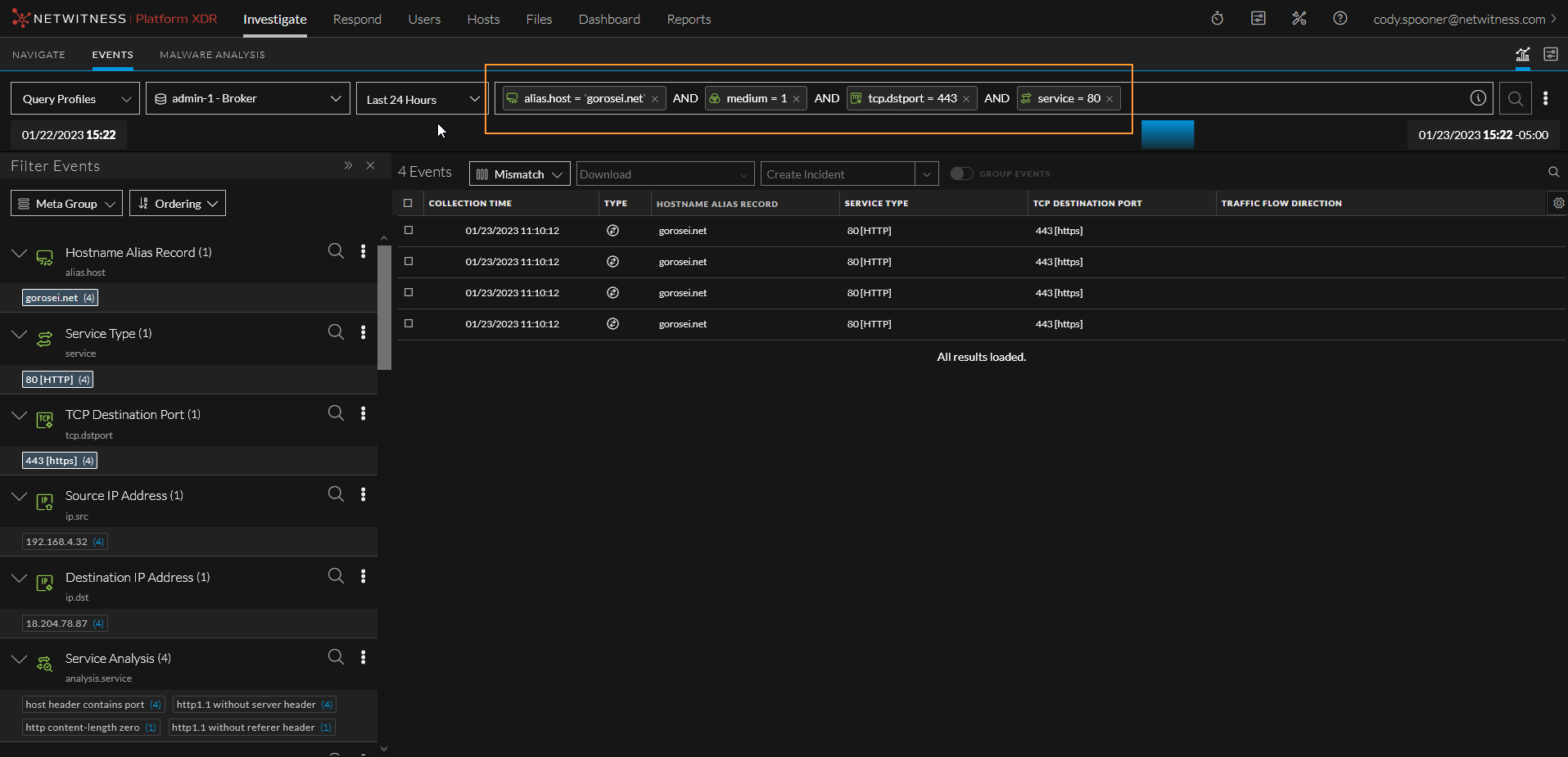Remove the tcp.dstport = 443 filter
Viewport: 1568px width, 757px height.
[x=966, y=99]
